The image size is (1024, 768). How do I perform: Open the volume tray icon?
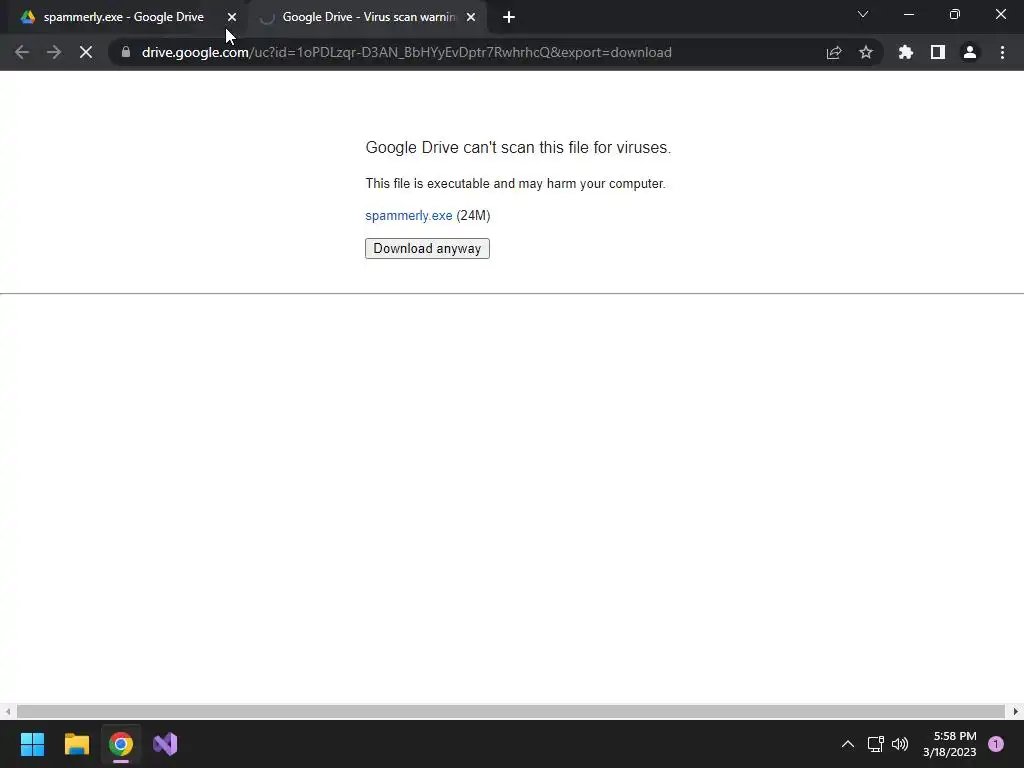[x=900, y=744]
